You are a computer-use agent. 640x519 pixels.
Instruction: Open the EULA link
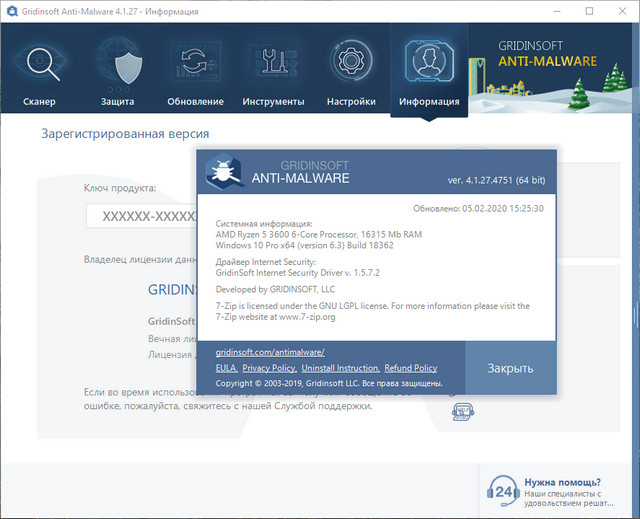[226, 368]
